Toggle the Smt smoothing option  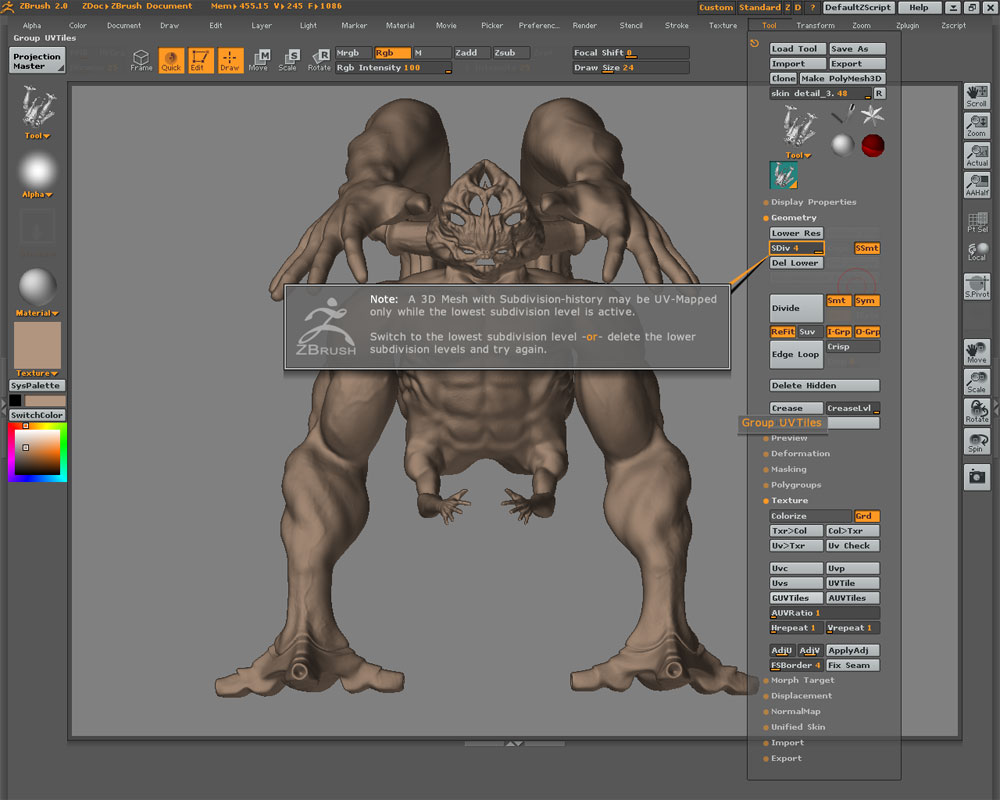[838, 301]
